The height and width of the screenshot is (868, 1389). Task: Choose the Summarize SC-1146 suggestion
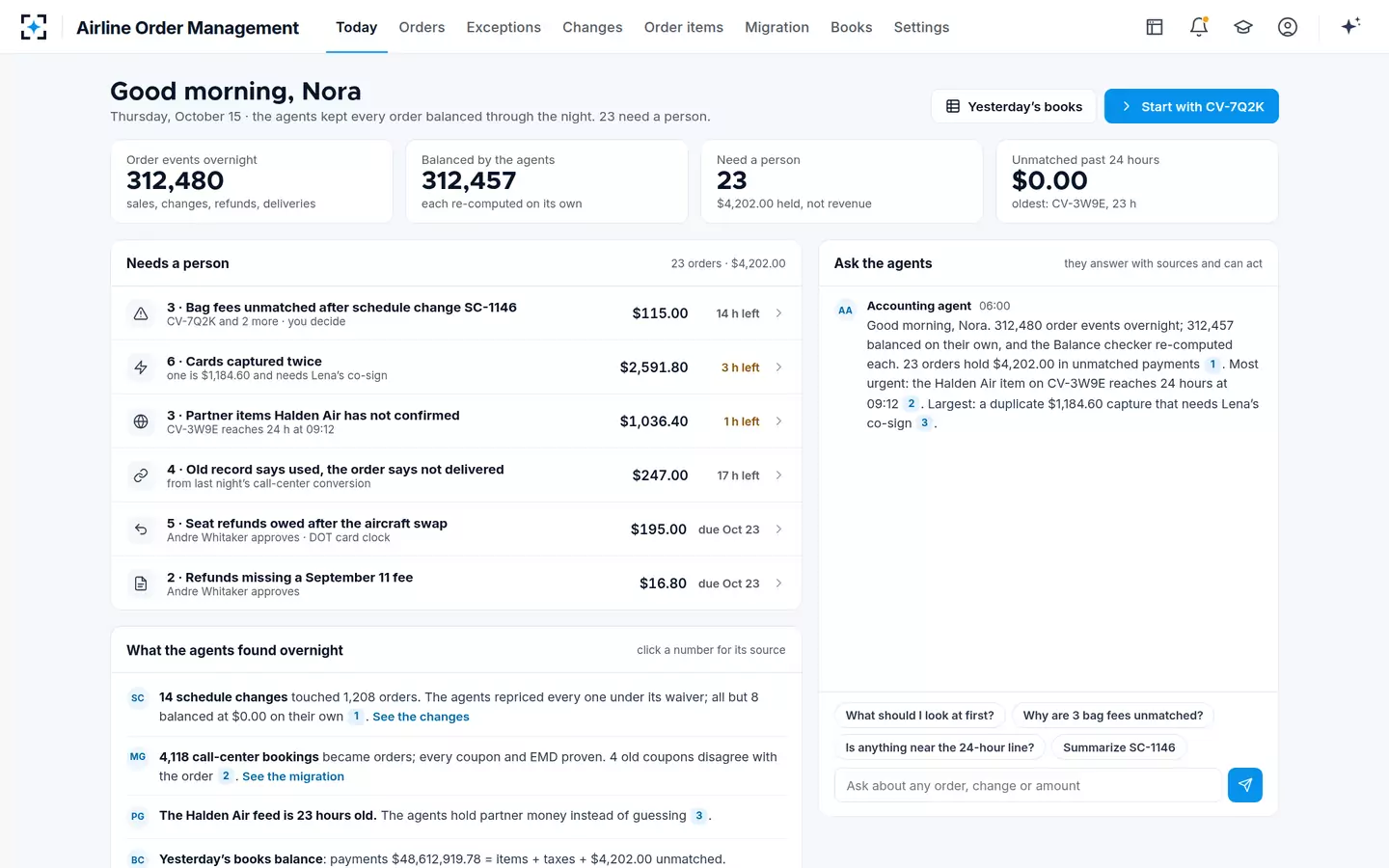click(1119, 747)
